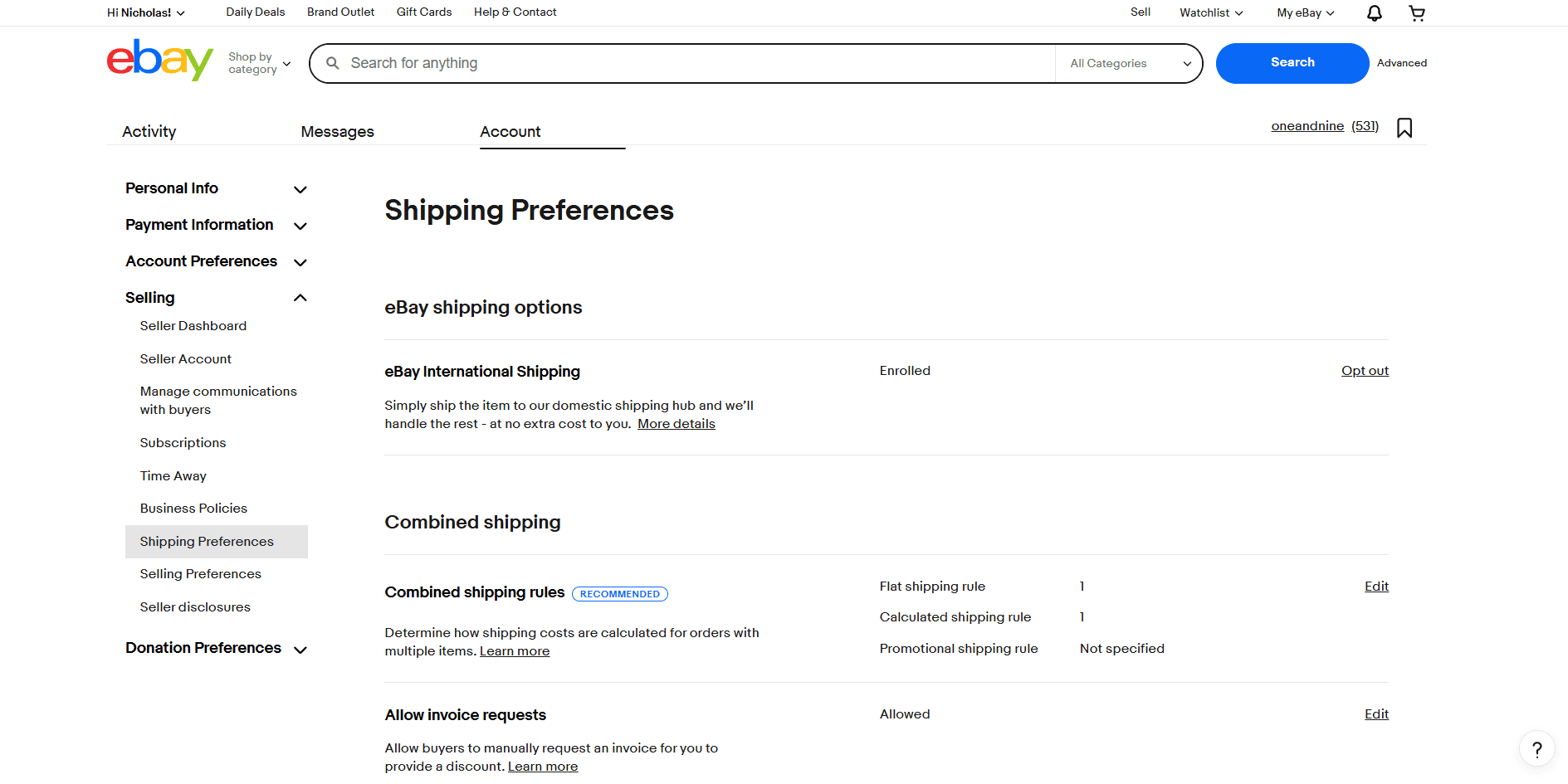Switch to the Messages tab

pos(337,131)
